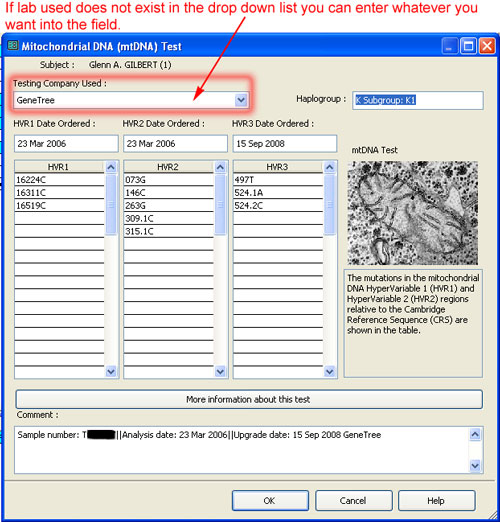This screenshot has height=522, width=500.
Task: Select the 524.1A cell in HVR3
Action: pos(278,193)
